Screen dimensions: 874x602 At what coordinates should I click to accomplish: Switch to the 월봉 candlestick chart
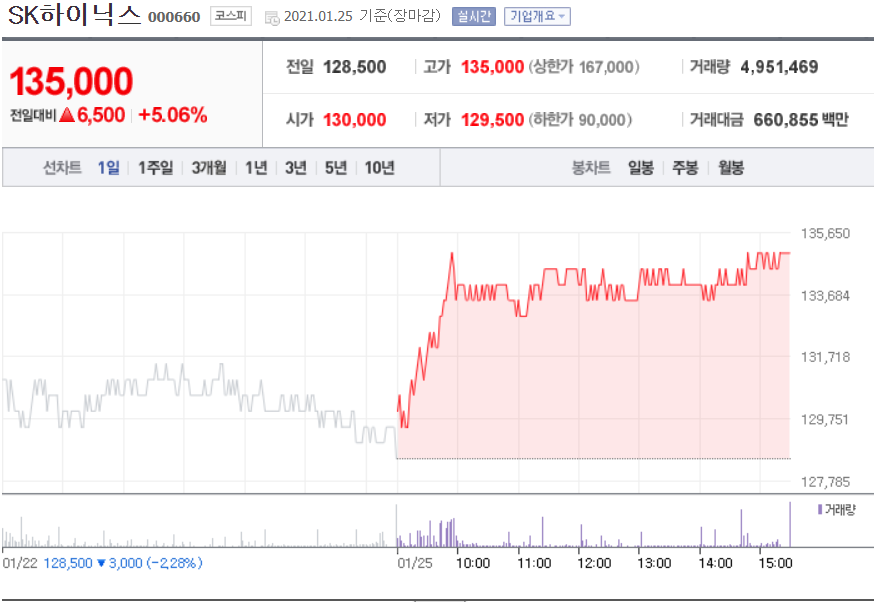pos(731,167)
